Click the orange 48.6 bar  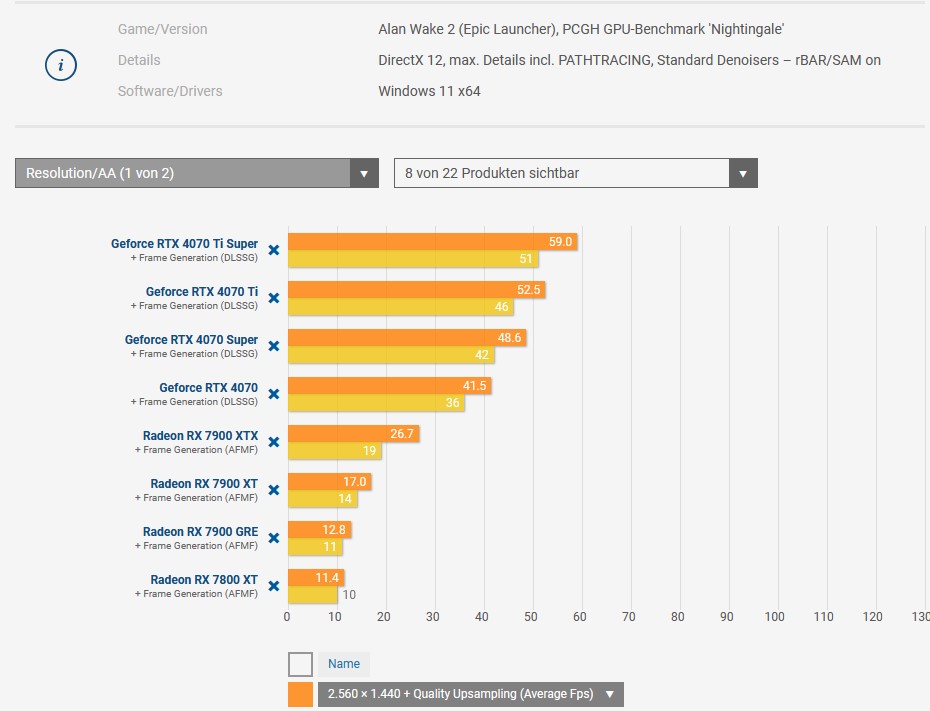(407, 337)
